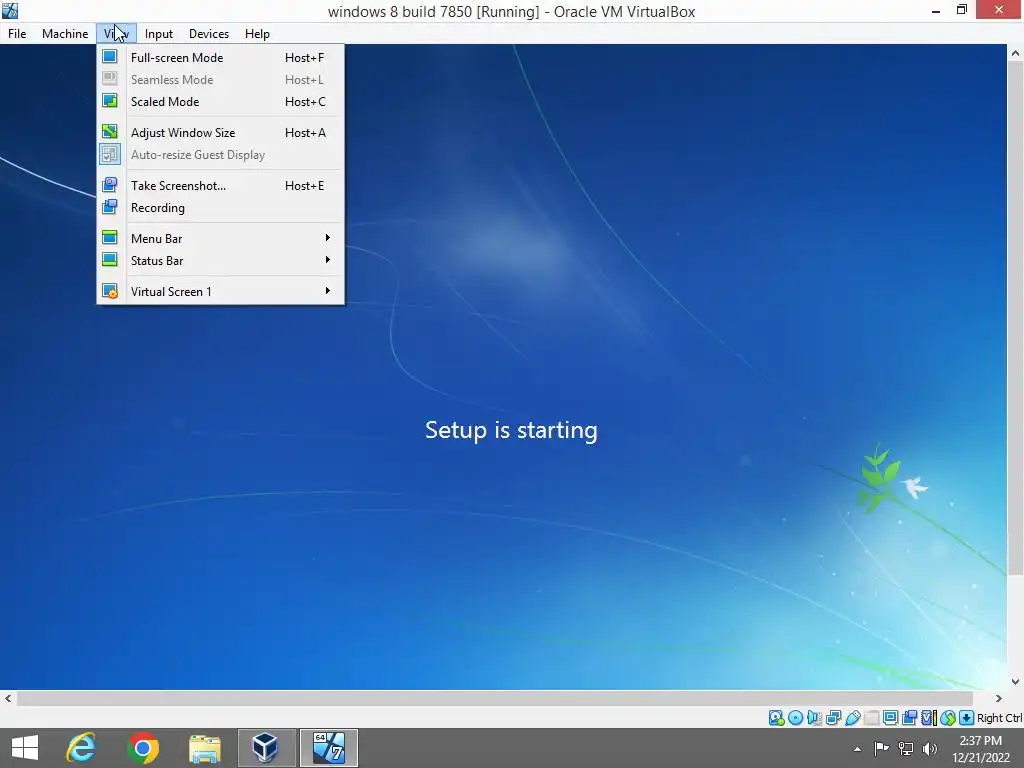
Task: Click the shared folders status icon
Action: (x=871, y=718)
